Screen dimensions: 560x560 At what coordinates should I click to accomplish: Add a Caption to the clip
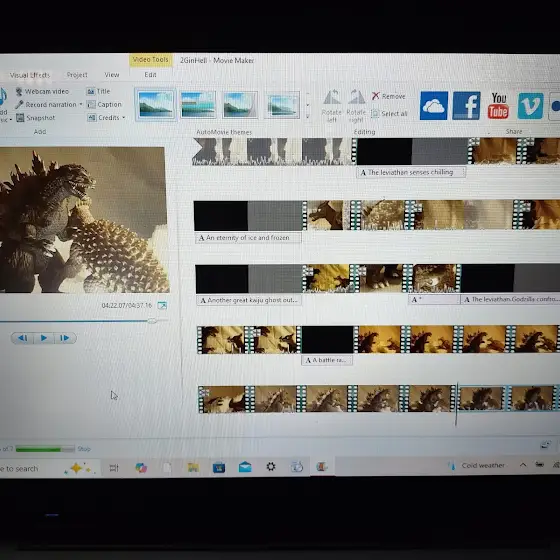(105, 104)
